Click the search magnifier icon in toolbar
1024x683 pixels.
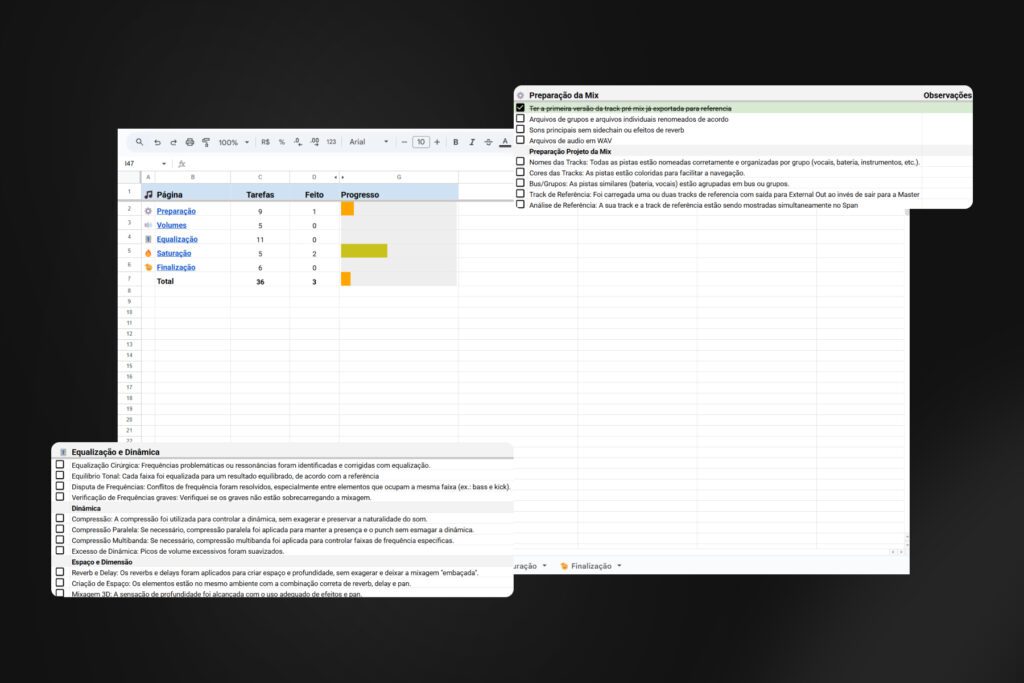tap(140, 142)
